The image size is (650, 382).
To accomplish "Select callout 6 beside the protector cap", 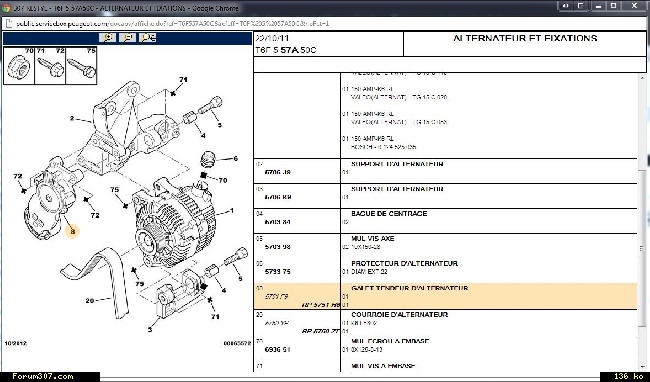I will (x=235, y=158).
